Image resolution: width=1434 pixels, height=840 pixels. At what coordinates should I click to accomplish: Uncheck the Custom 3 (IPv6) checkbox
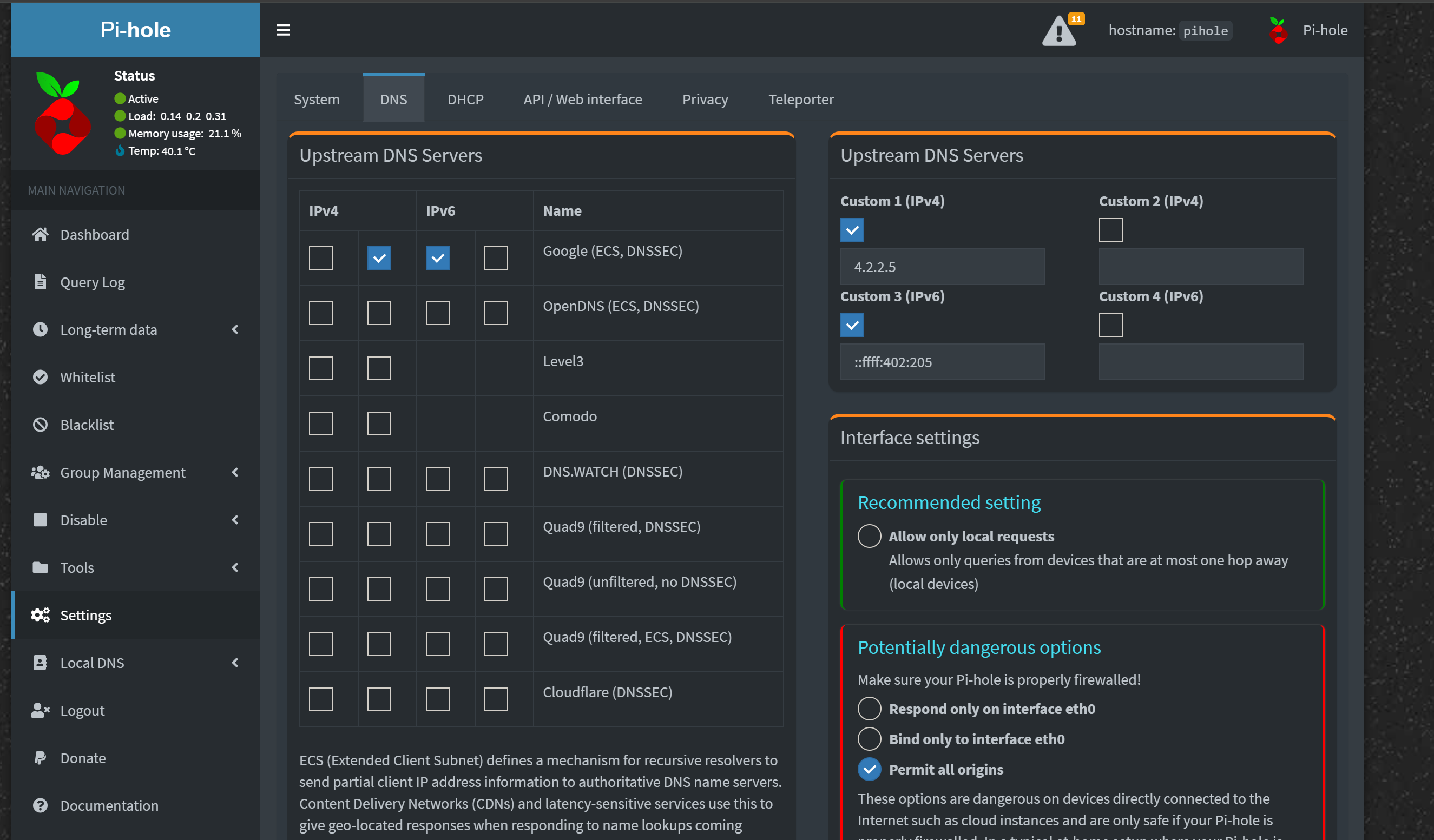852,325
